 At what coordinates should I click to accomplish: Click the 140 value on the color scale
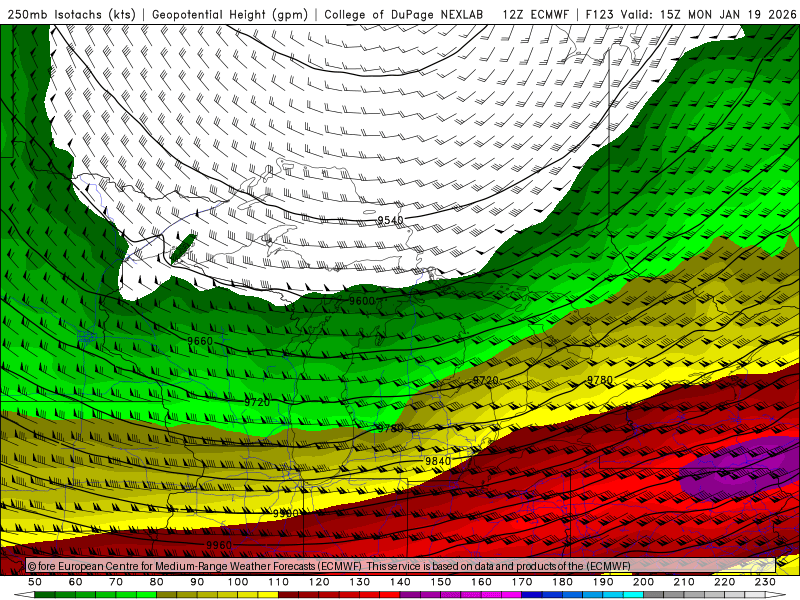[400, 582]
